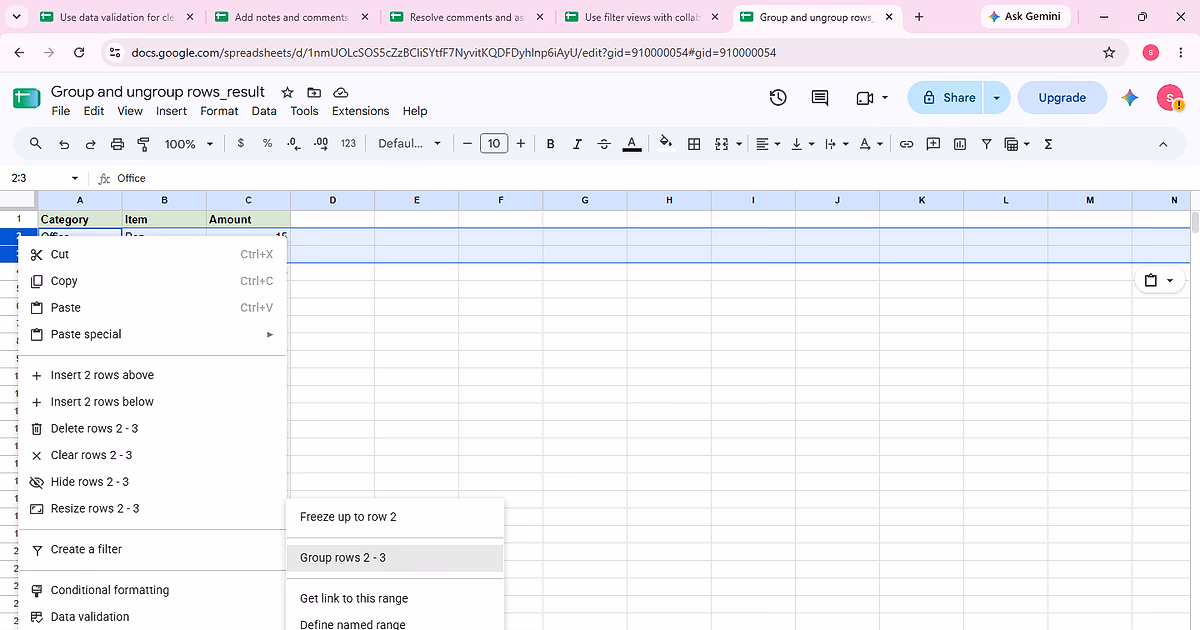Print the spreadsheet
The height and width of the screenshot is (630, 1200).
tap(117, 144)
